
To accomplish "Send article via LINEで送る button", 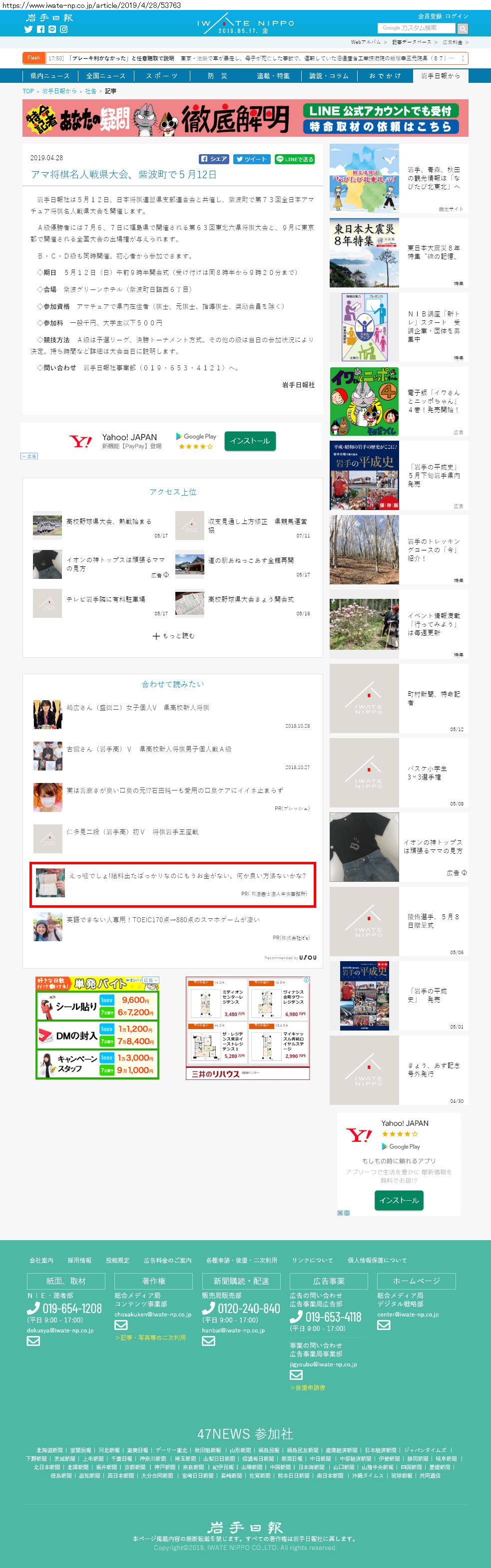I will point(294,159).
